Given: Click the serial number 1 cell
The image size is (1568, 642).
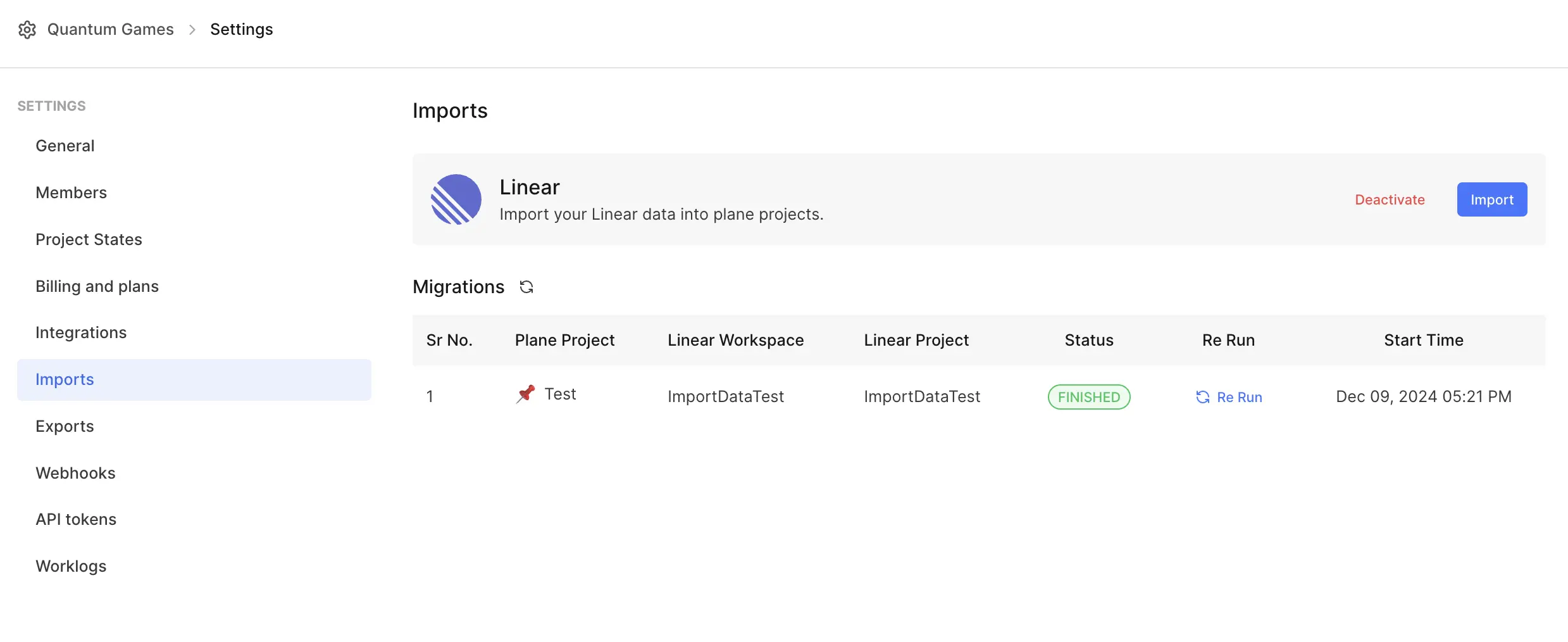Looking at the screenshot, I should tap(430, 396).
